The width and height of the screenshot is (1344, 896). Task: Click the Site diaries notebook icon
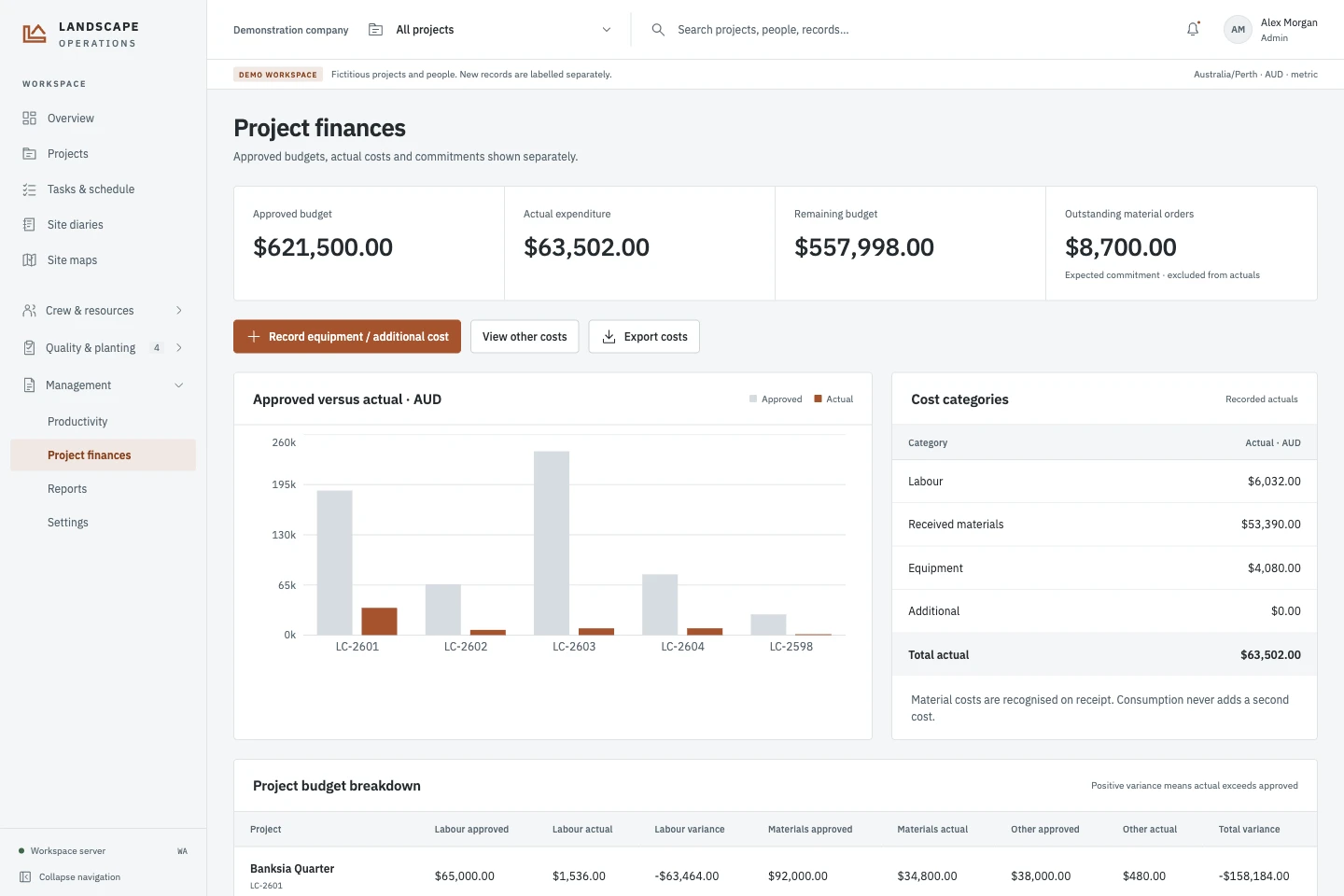(29, 225)
